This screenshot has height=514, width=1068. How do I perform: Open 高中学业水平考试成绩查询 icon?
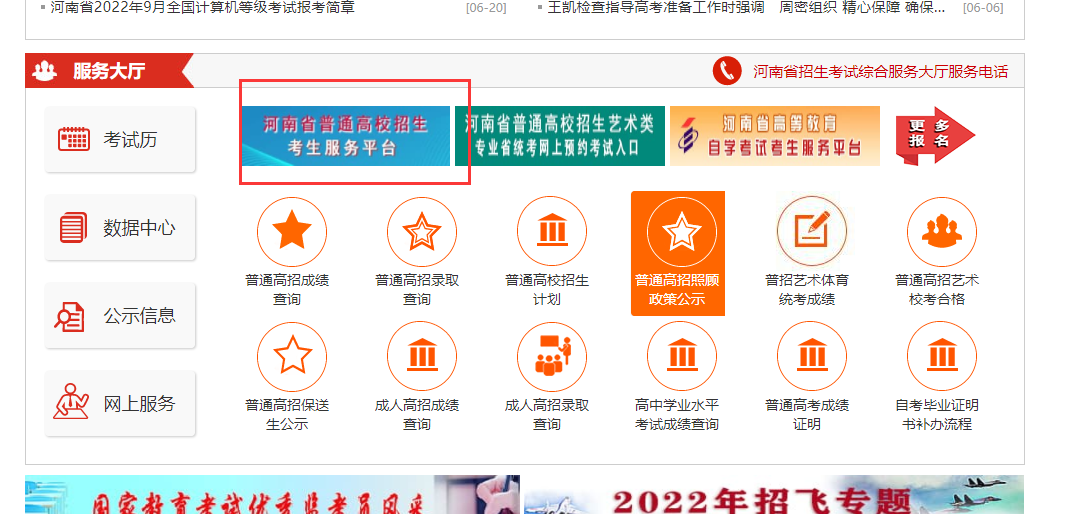pyautogui.click(x=681, y=356)
